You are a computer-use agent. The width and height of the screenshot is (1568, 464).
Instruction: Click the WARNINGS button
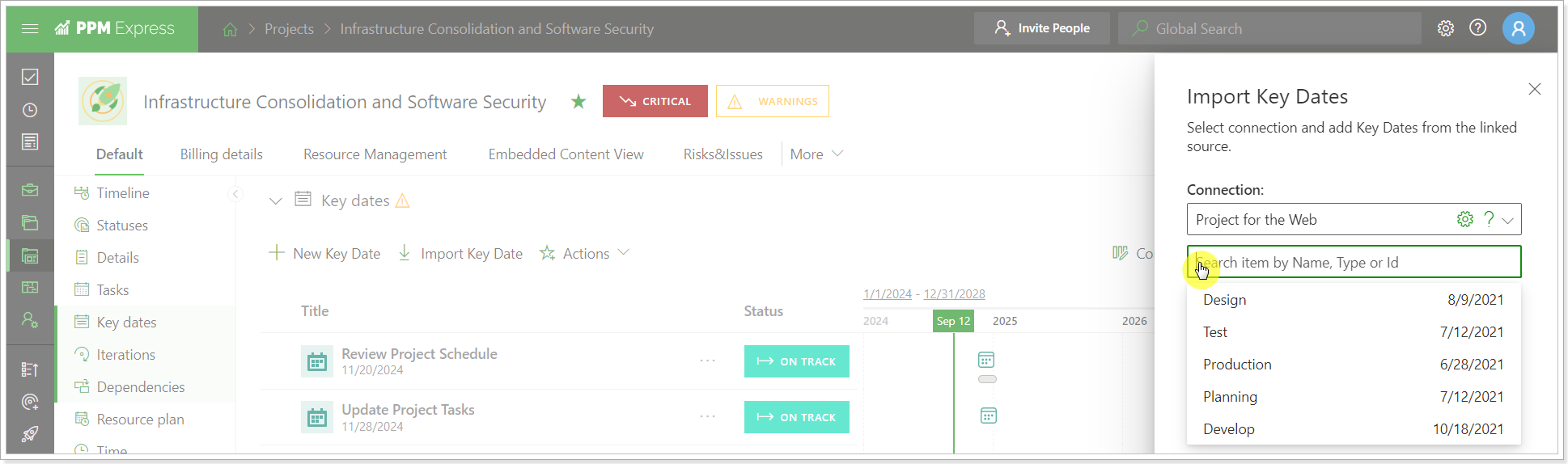click(773, 101)
